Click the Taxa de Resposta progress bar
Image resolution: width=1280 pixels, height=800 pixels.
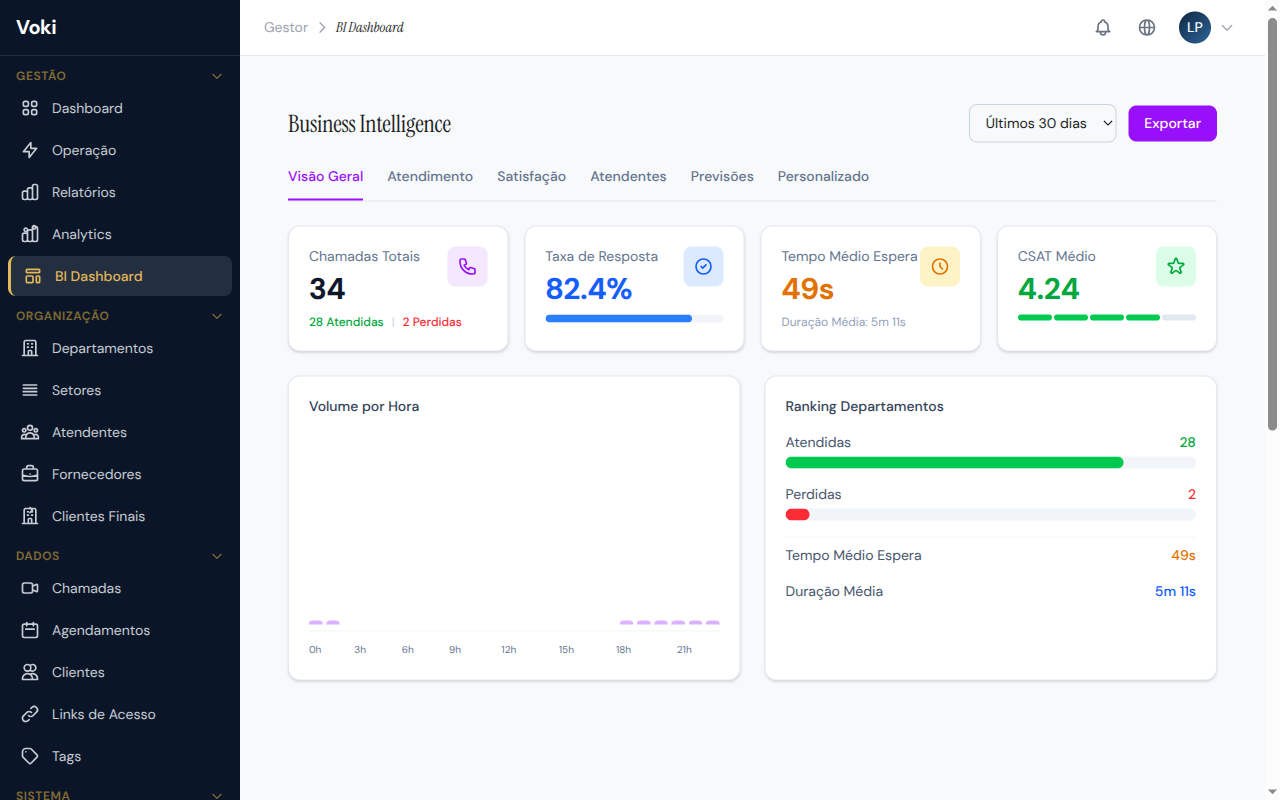(634, 318)
